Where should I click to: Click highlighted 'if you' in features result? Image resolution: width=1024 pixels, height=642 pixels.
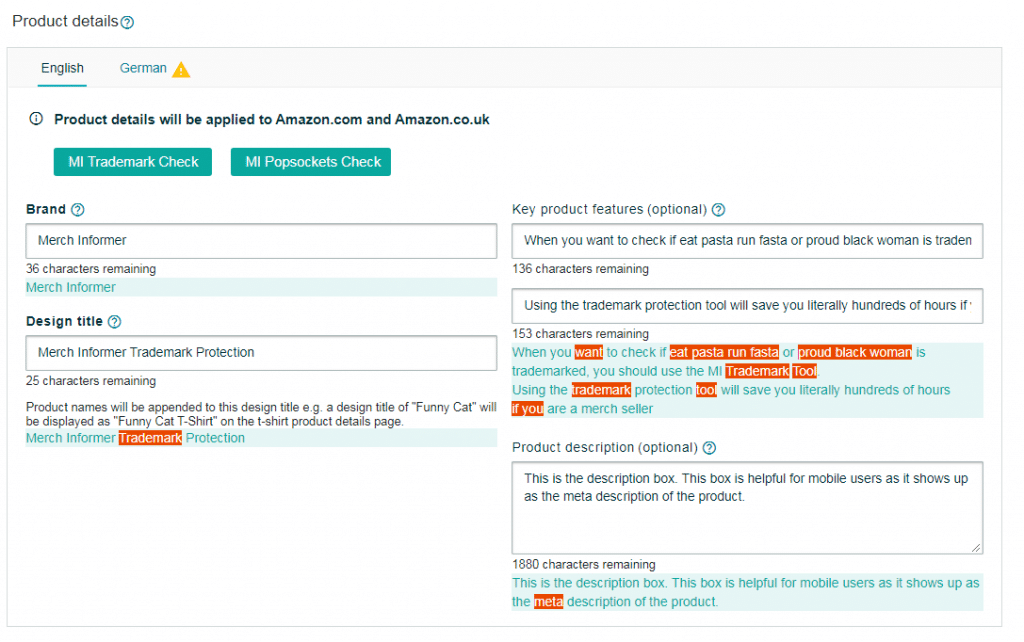pos(528,409)
